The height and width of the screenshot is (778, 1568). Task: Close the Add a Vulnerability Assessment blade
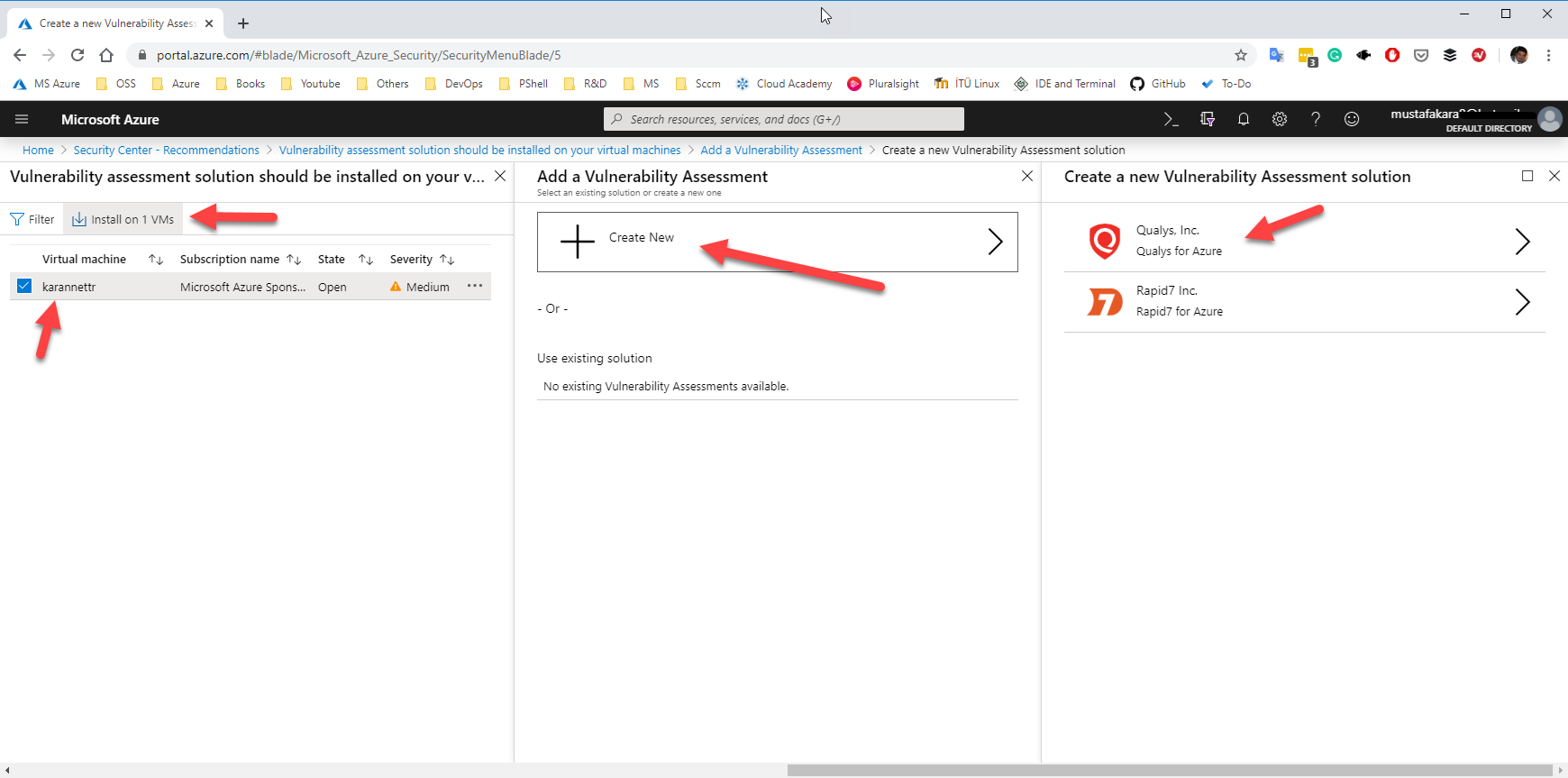pyautogui.click(x=1027, y=176)
